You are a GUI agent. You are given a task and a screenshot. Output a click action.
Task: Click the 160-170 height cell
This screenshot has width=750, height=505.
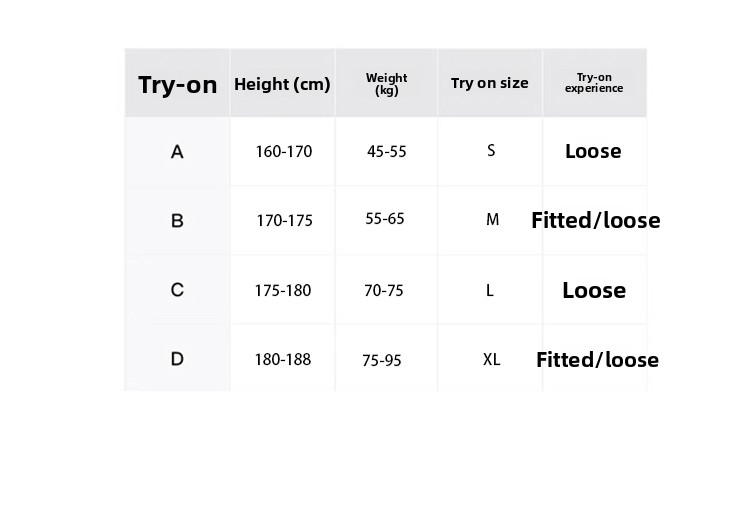point(284,152)
